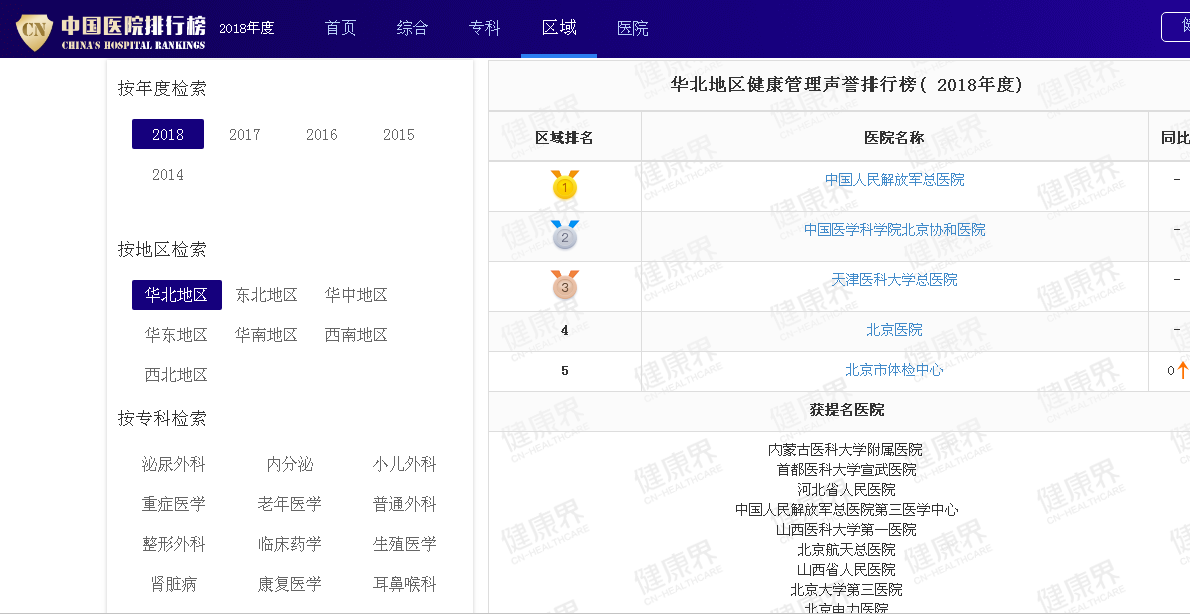Choose year 2016 filter
The height and width of the screenshot is (615, 1190).
[321, 134]
